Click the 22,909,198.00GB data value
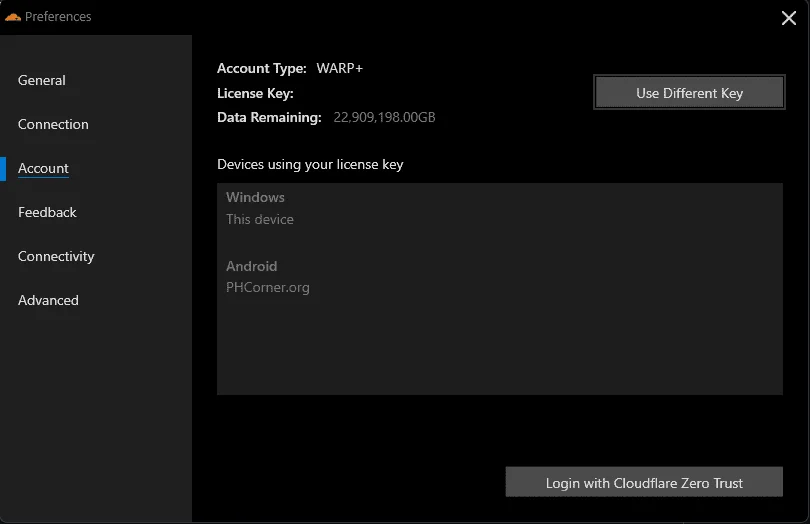810x524 pixels. tap(384, 117)
